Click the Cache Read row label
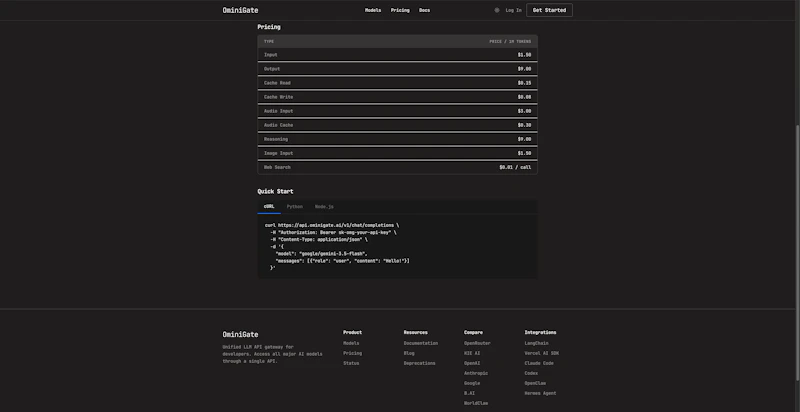This screenshot has width=800, height=412. pos(277,83)
